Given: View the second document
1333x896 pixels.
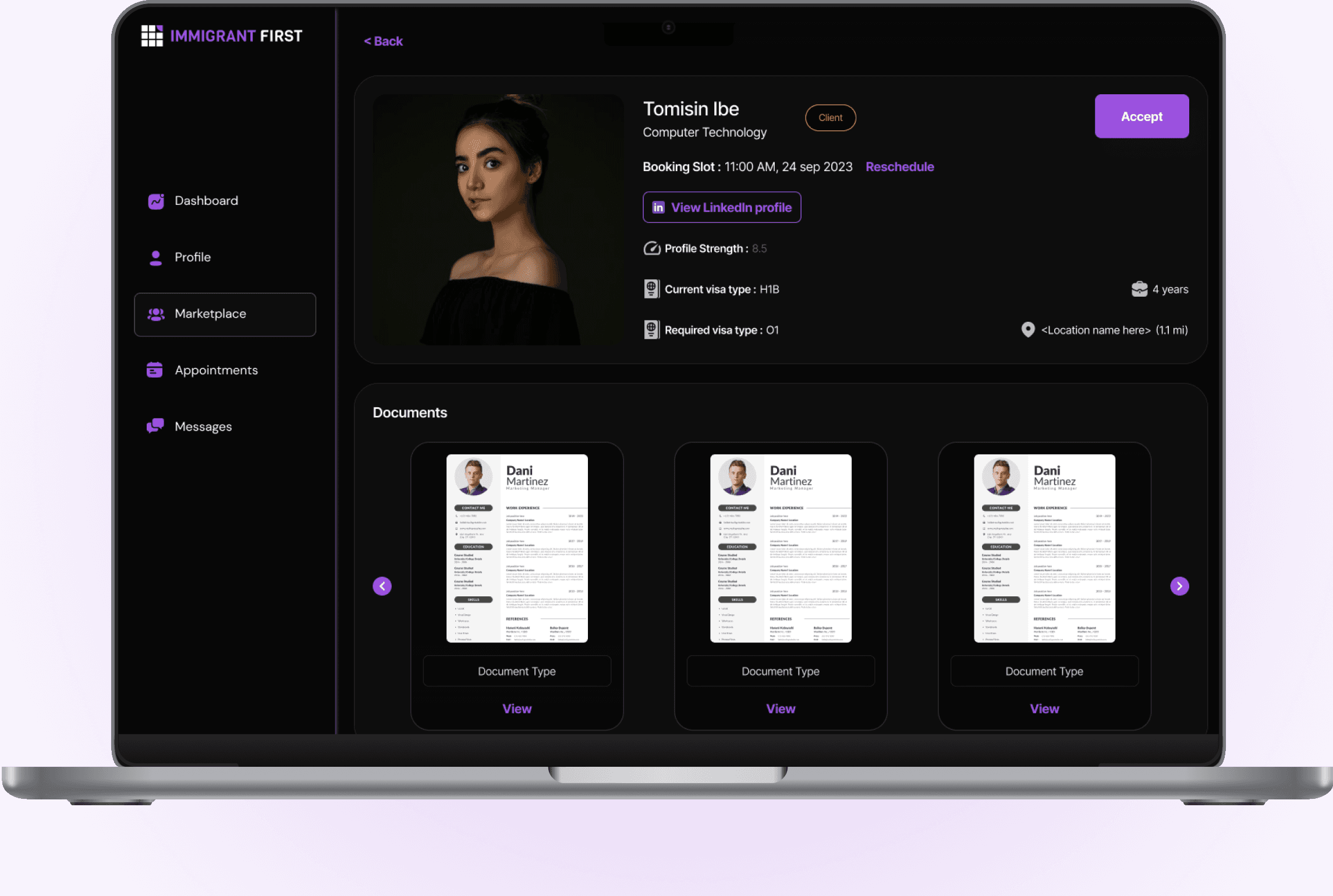Looking at the screenshot, I should point(781,709).
